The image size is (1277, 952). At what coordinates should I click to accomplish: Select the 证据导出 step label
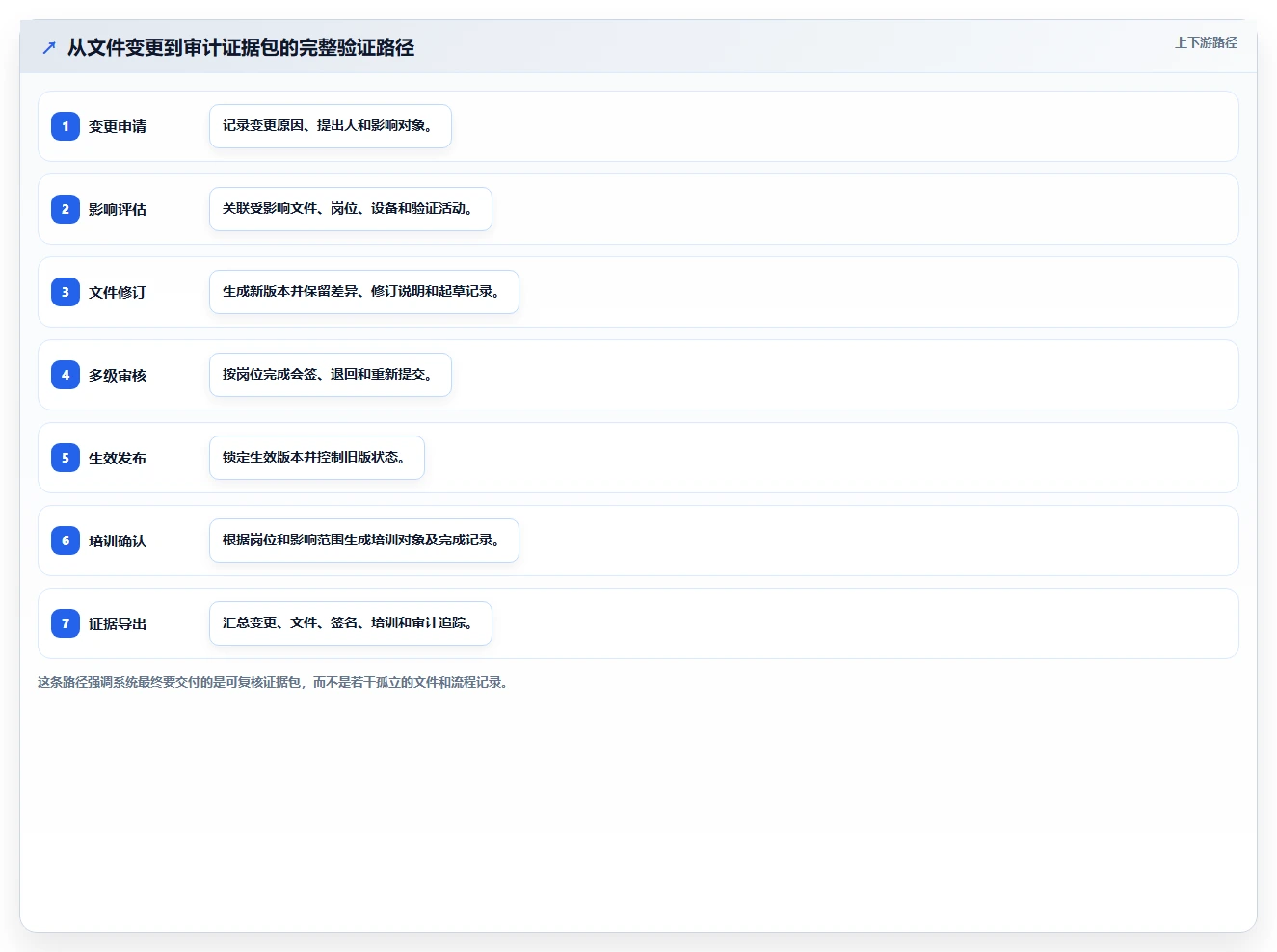118,623
